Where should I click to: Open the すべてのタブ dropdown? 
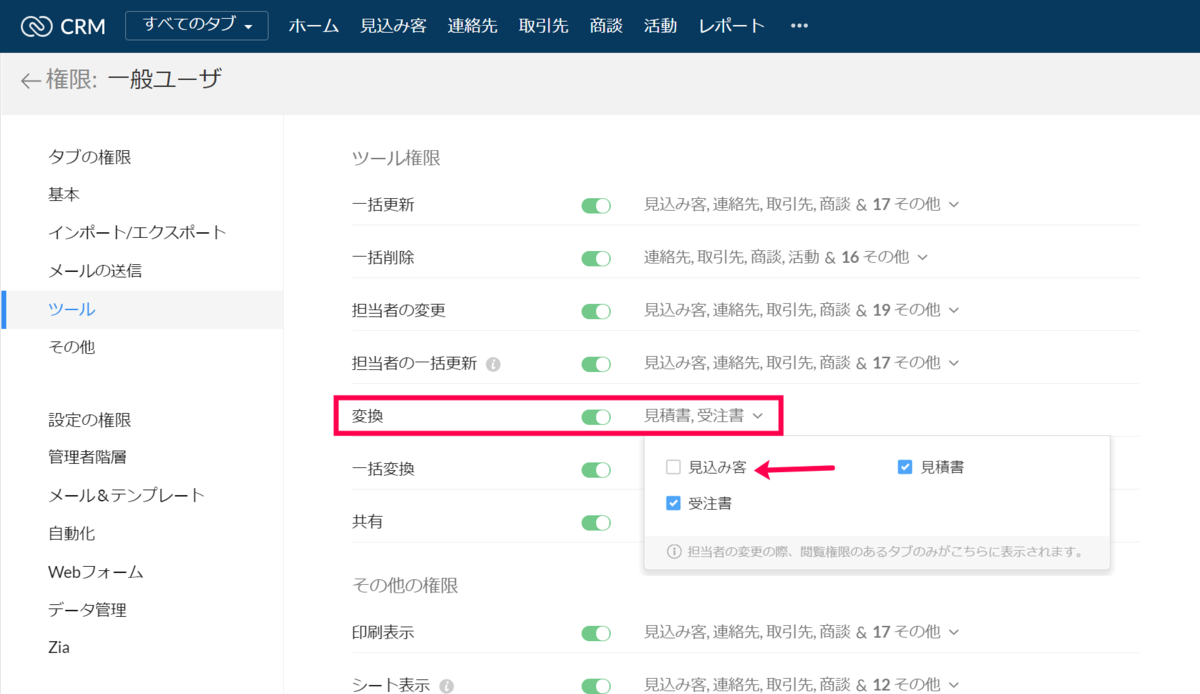(x=197, y=26)
